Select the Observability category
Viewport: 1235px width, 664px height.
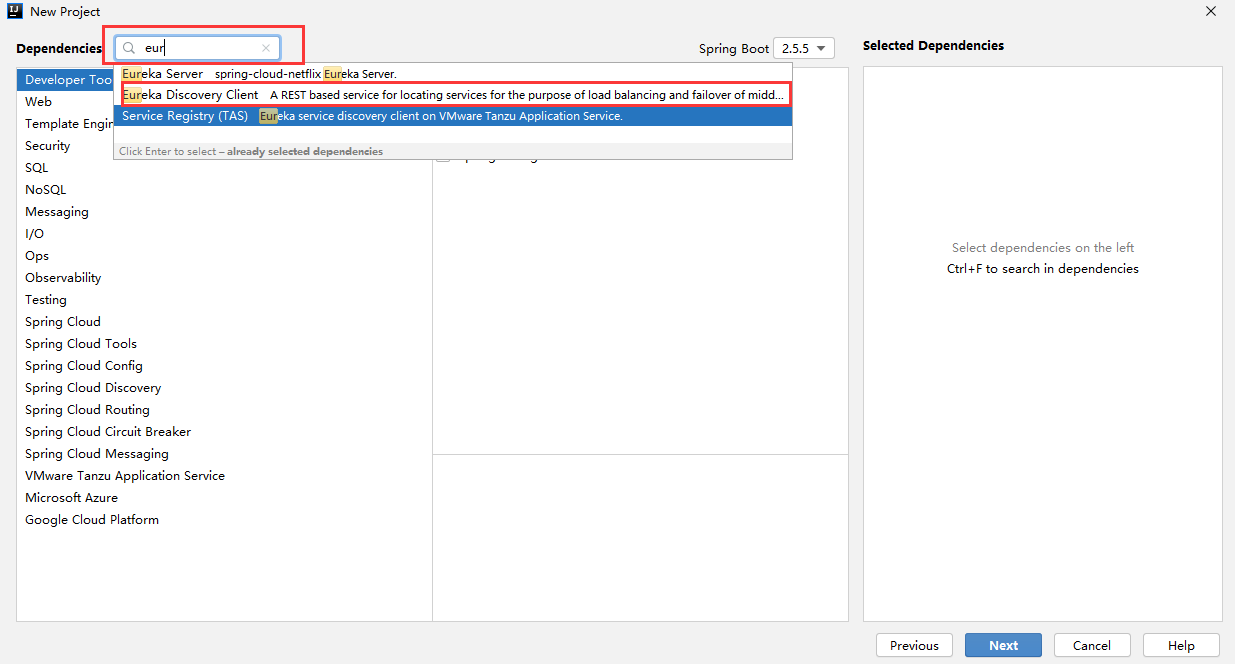pos(224,278)
